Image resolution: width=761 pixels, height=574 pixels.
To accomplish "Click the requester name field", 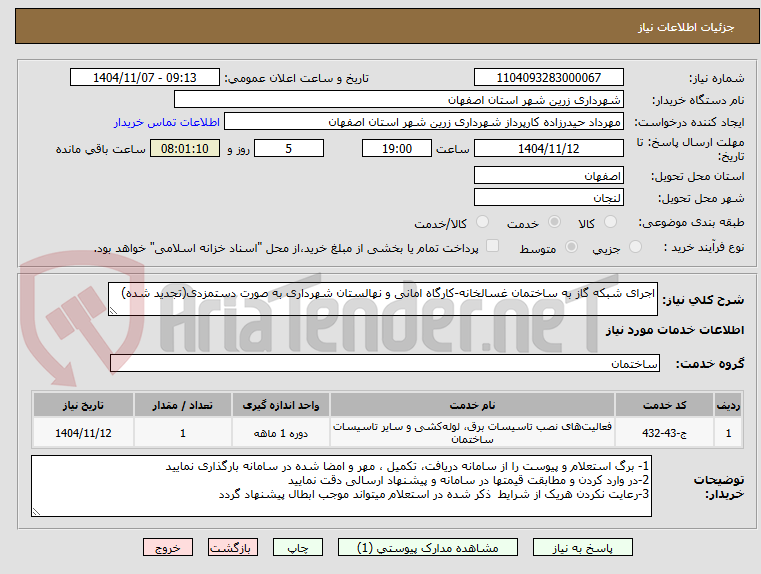I will [x=424, y=122].
